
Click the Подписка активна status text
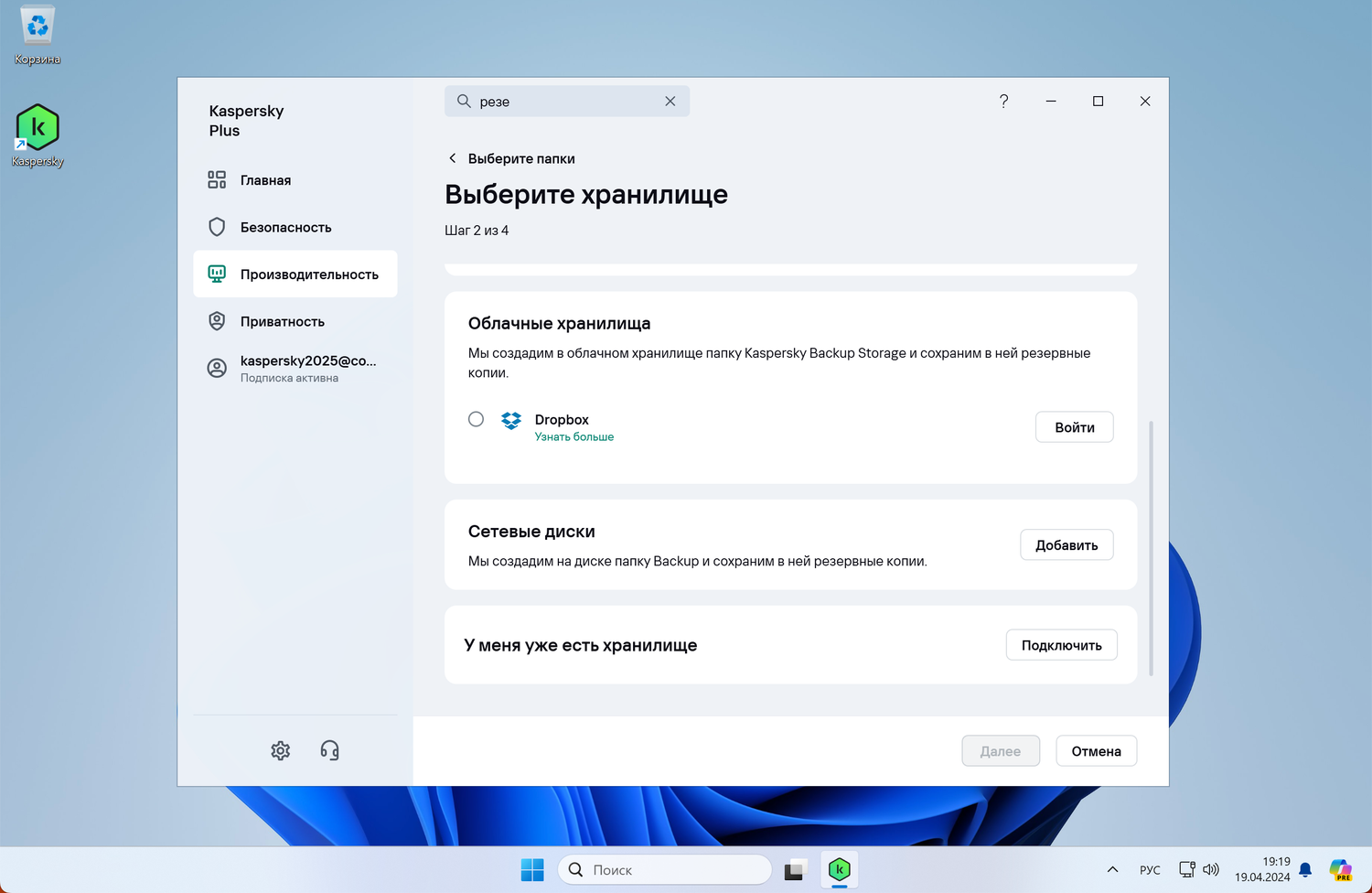(289, 378)
